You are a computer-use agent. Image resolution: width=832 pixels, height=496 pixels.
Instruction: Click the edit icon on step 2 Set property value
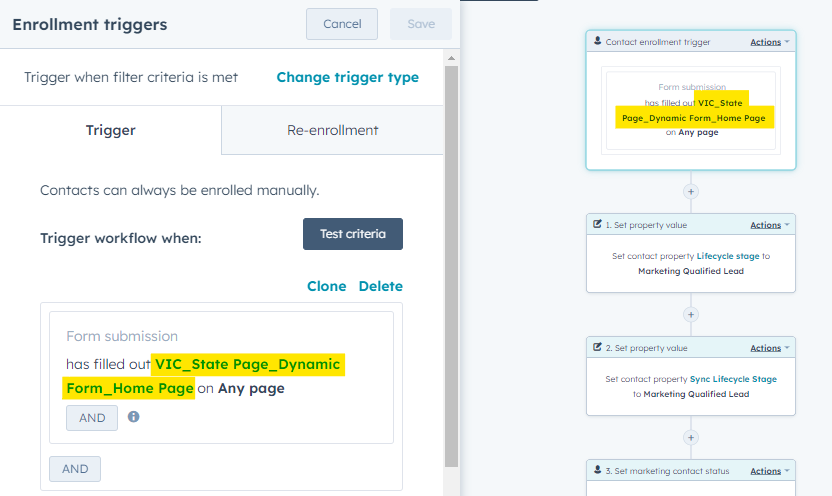coord(597,347)
